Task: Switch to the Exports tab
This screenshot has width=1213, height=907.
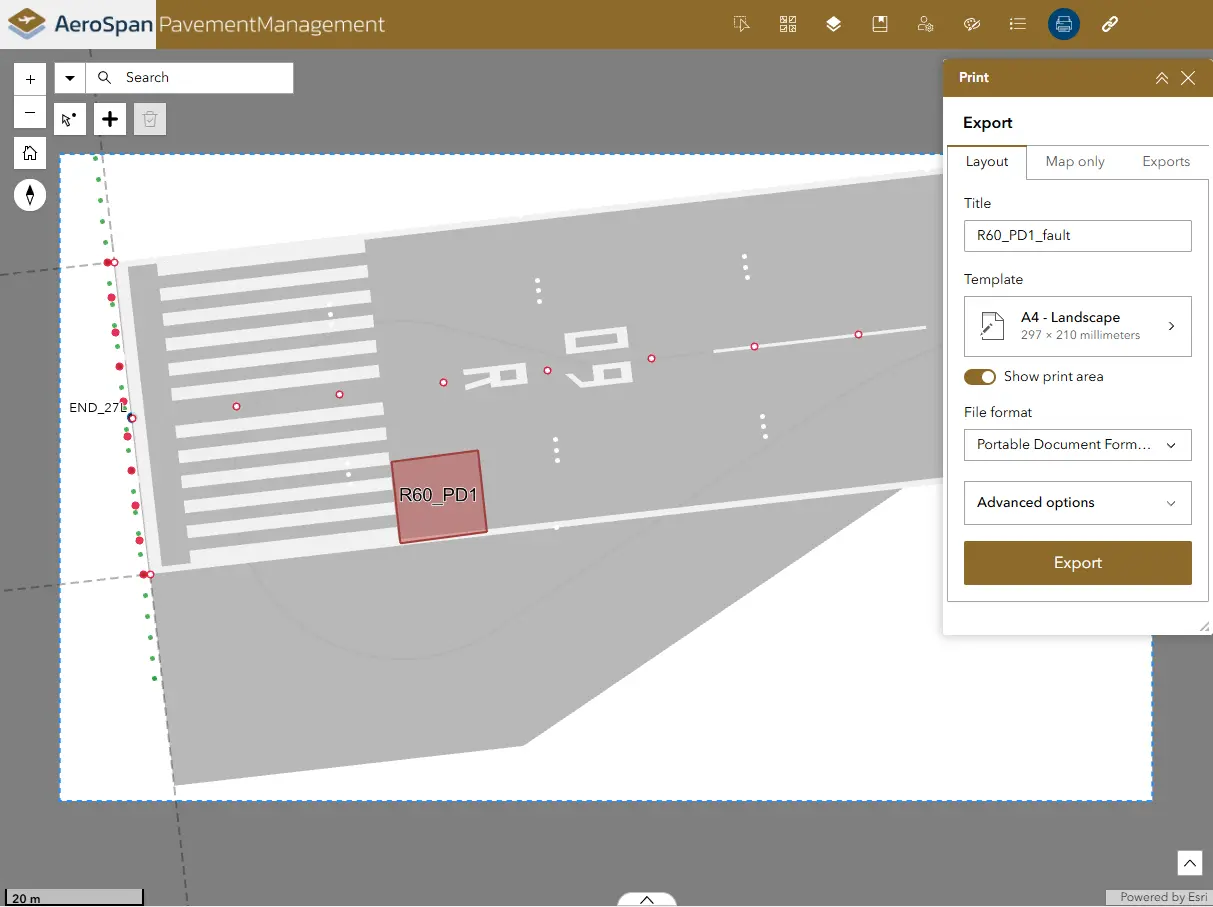Action: click(x=1166, y=162)
